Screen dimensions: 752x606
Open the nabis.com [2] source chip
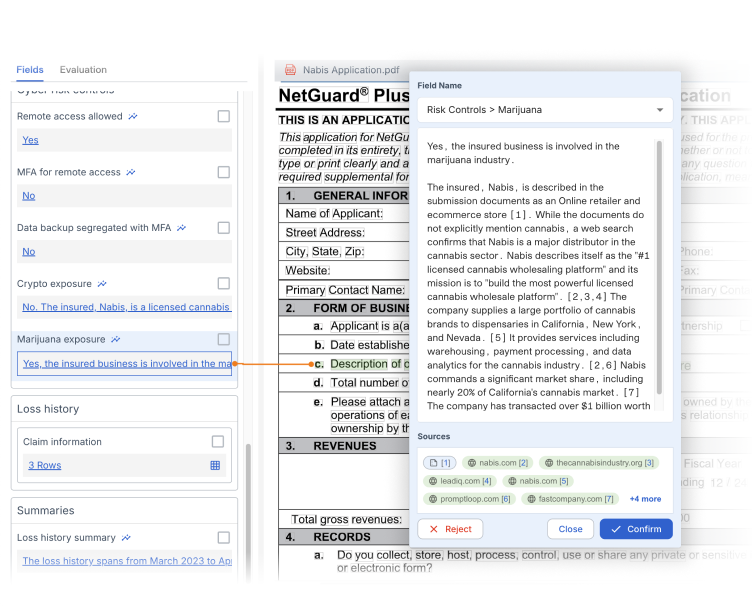point(498,463)
